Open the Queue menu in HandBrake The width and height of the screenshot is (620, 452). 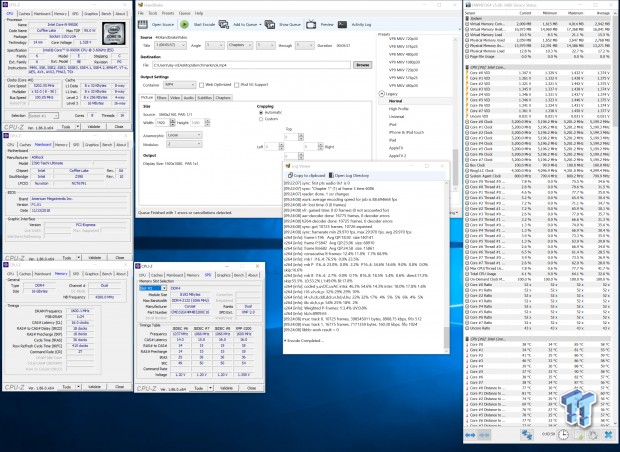pyautogui.click(x=184, y=13)
